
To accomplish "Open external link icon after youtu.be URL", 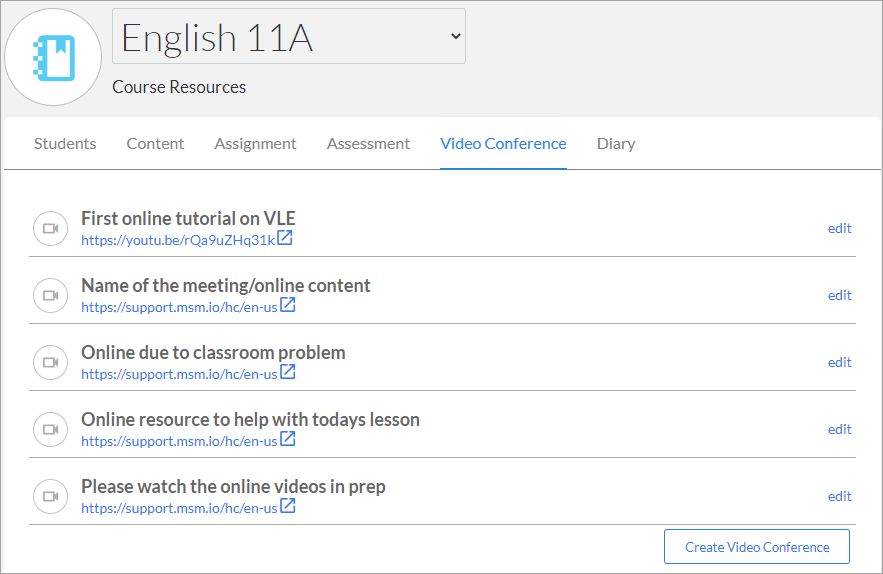I will (285, 238).
